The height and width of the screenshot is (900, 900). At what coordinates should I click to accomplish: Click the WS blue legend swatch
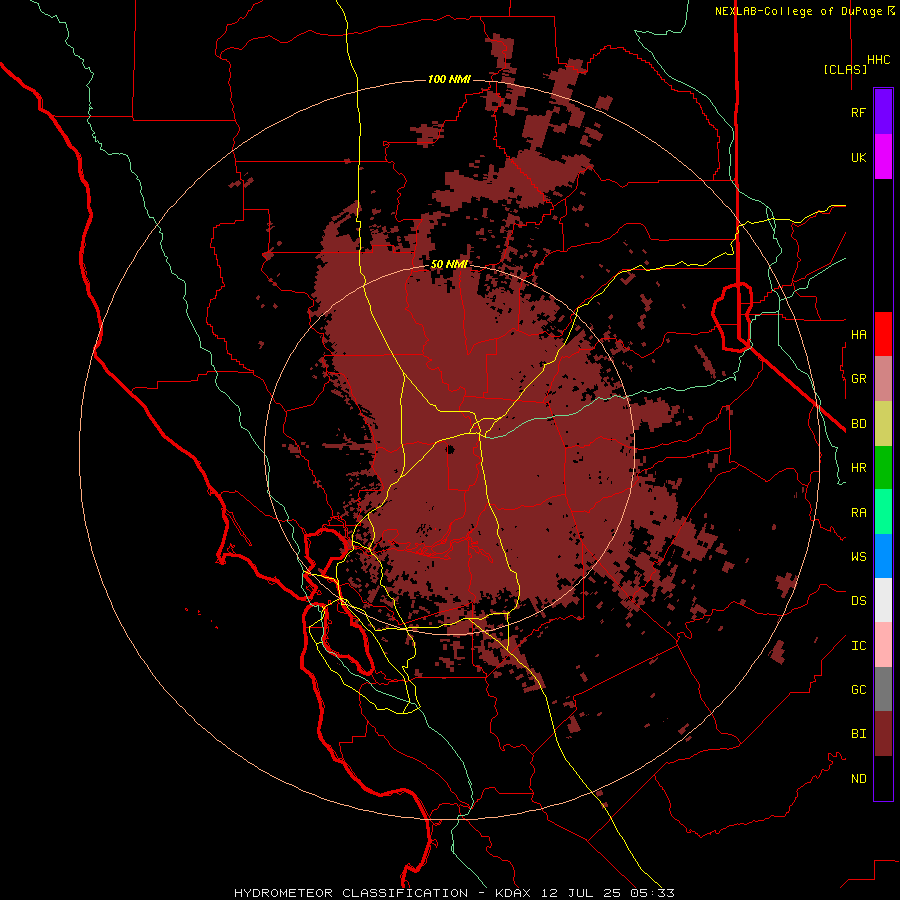point(883,556)
